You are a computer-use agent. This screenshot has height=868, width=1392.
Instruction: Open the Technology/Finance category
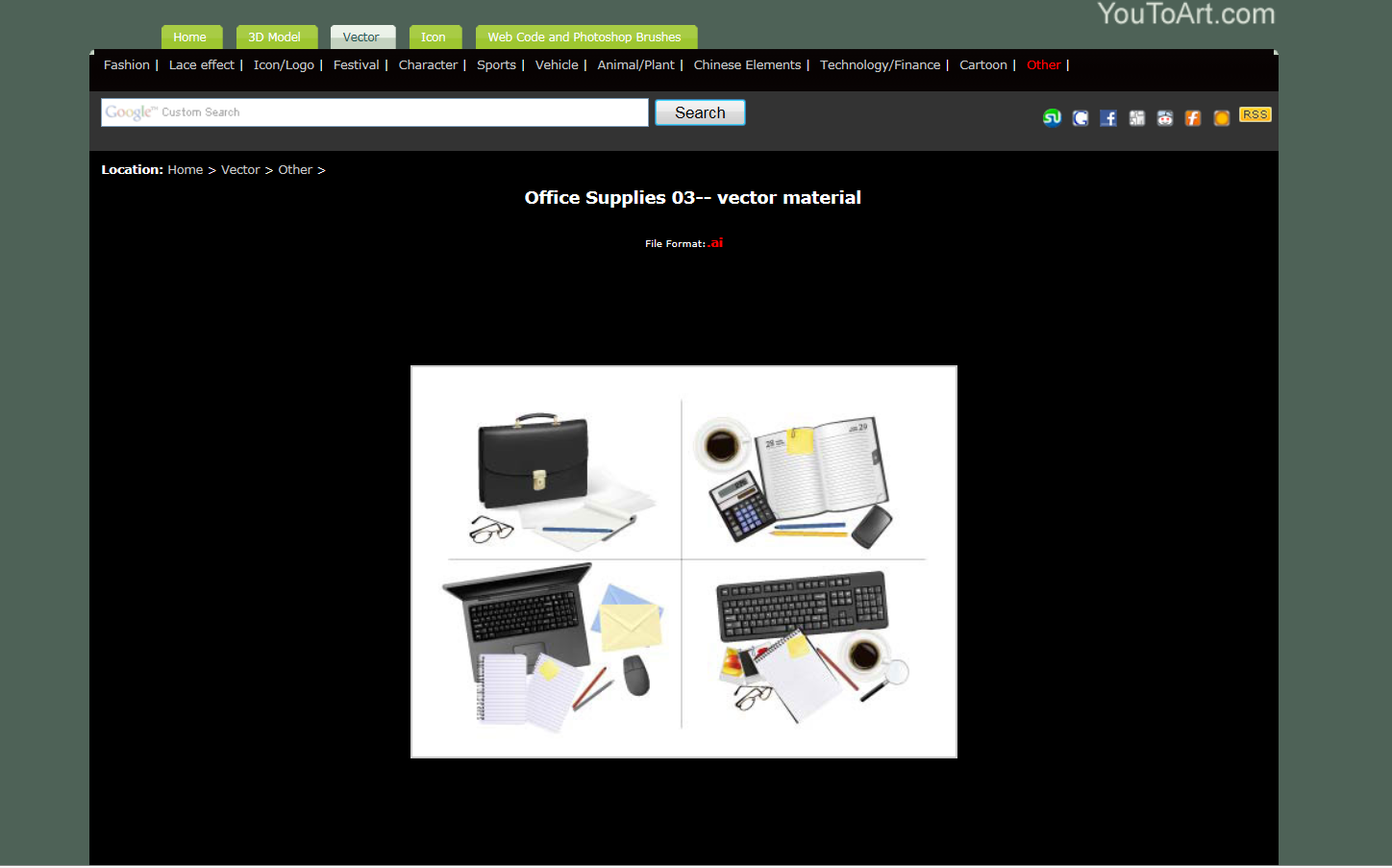tap(881, 65)
